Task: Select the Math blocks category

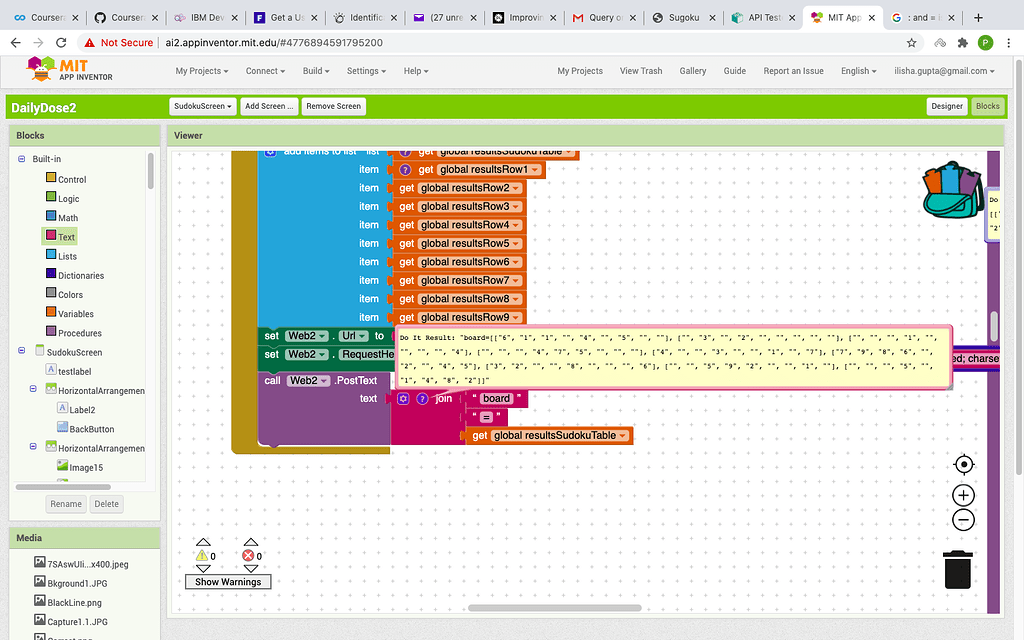Action: point(62,217)
